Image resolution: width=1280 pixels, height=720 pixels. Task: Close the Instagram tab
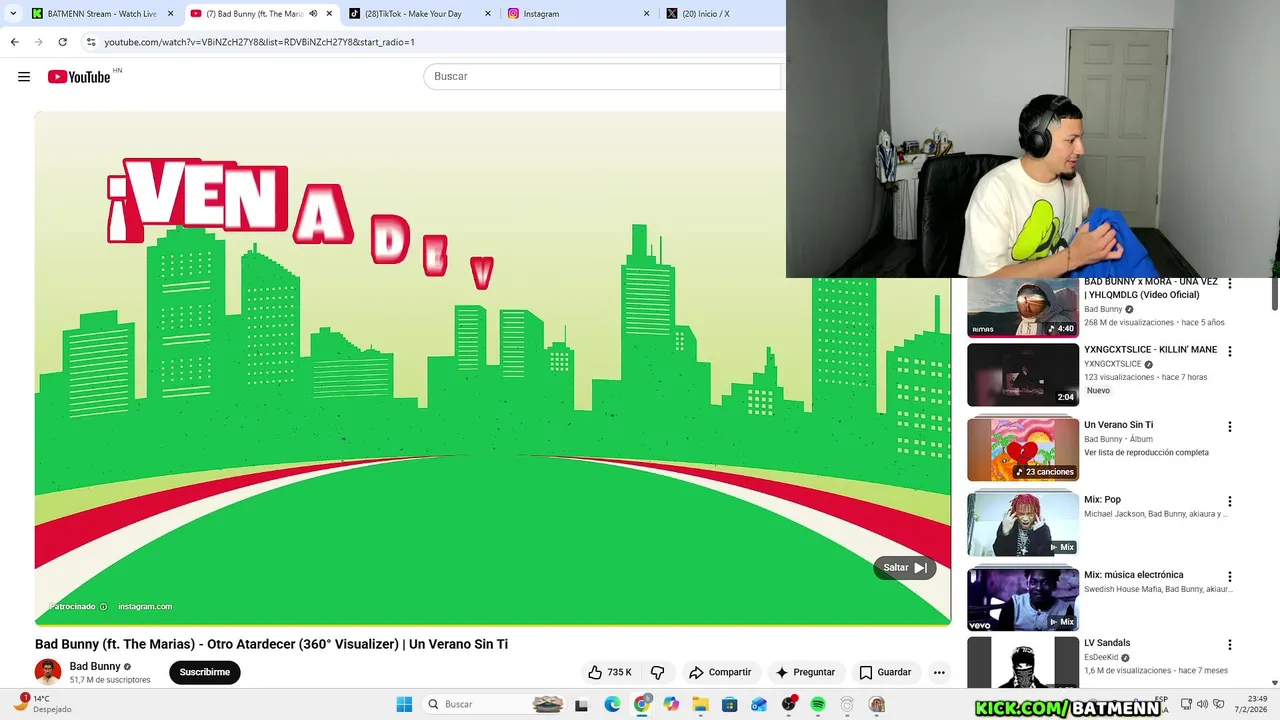[x=646, y=14]
